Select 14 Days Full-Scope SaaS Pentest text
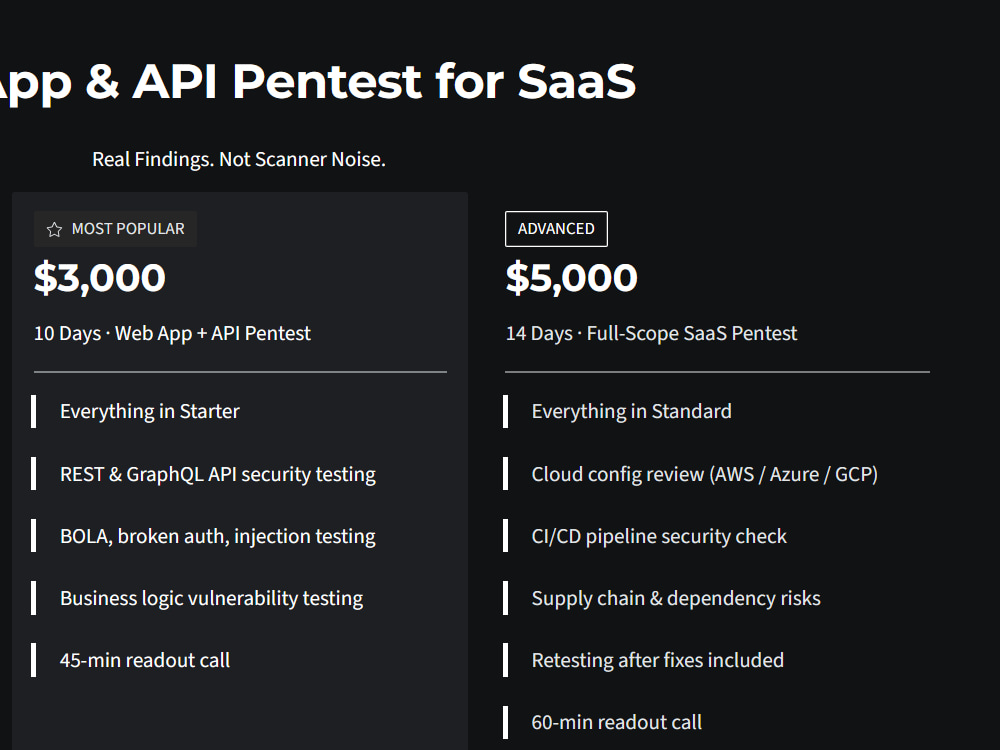Image resolution: width=1000 pixels, height=750 pixels. coord(651,333)
